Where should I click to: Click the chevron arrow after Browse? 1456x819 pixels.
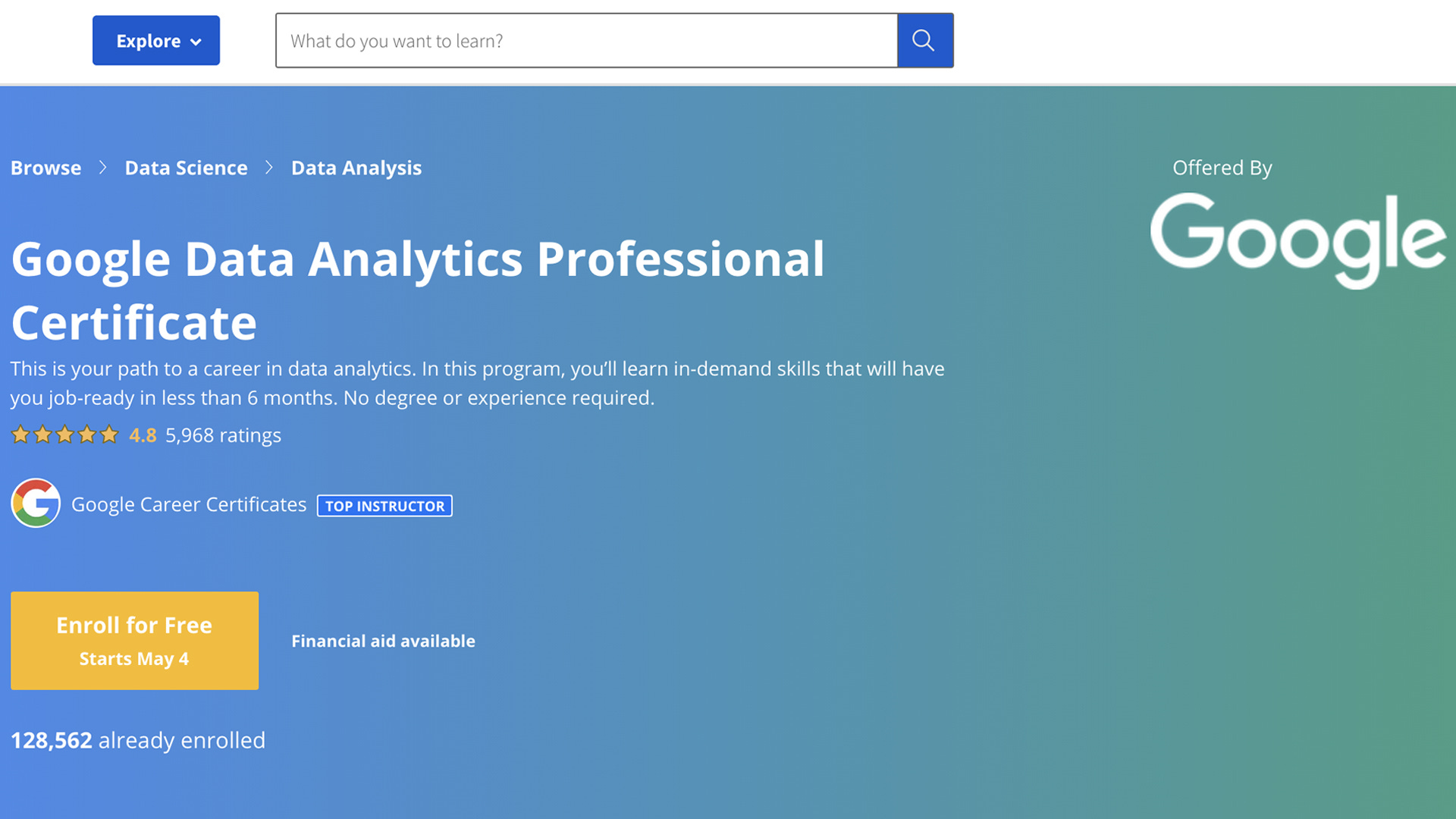coord(103,168)
